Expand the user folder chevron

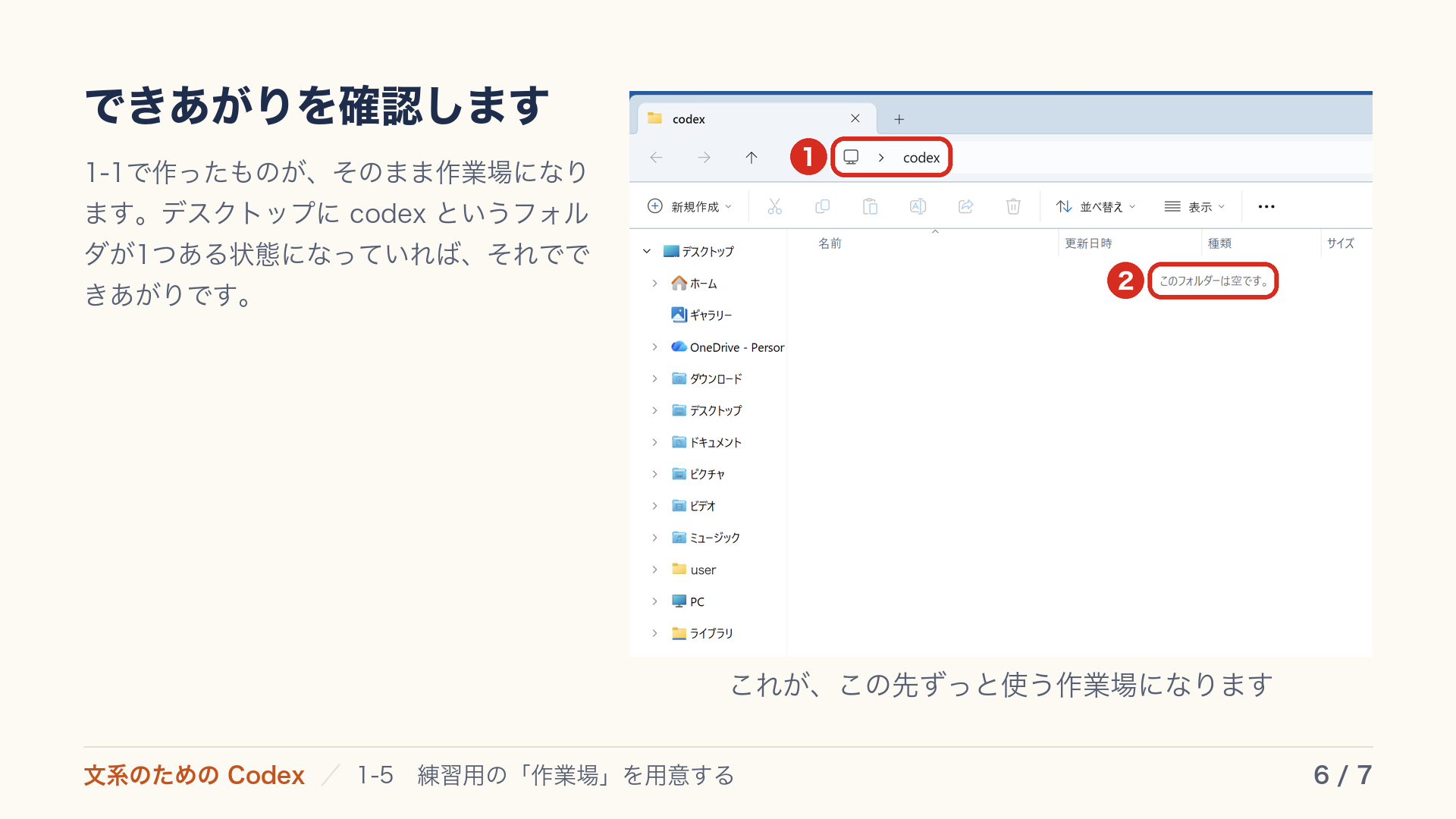pyautogui.click(x=654, y=570)
